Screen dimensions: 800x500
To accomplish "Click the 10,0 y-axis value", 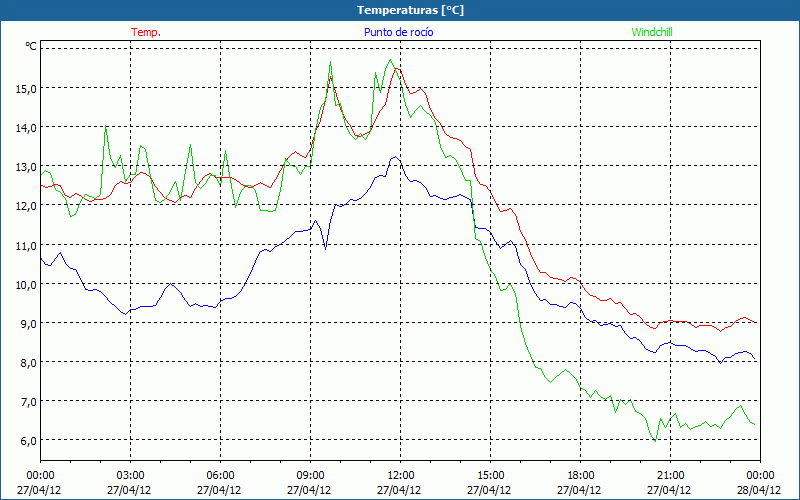I will click(26, 285).
